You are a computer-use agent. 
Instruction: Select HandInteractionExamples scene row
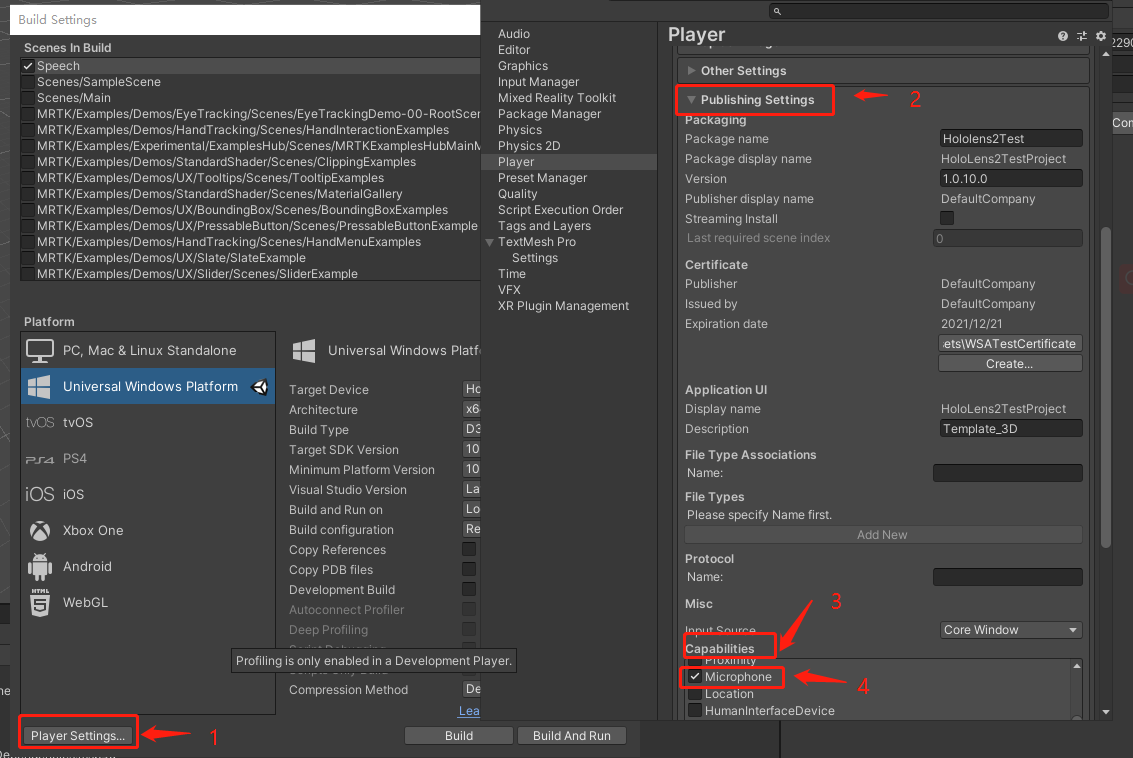coord(251,130)
